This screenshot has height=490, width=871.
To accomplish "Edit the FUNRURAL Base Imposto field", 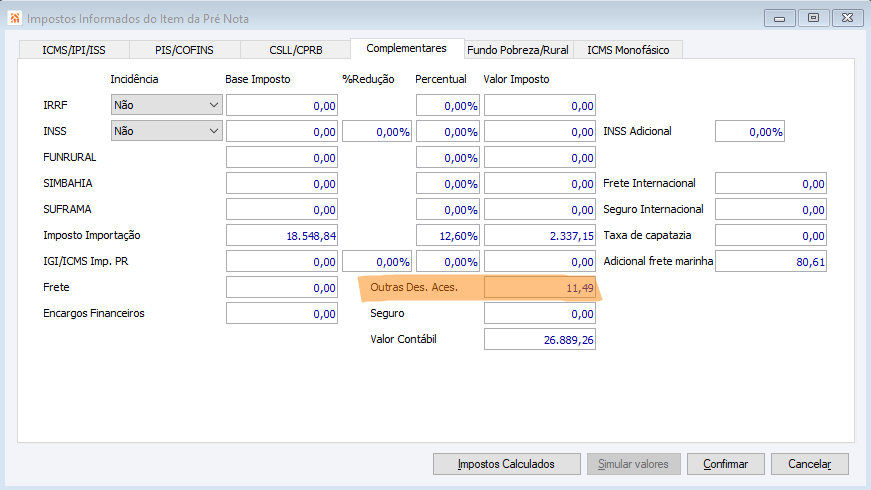I will click(x=282, y=158).
